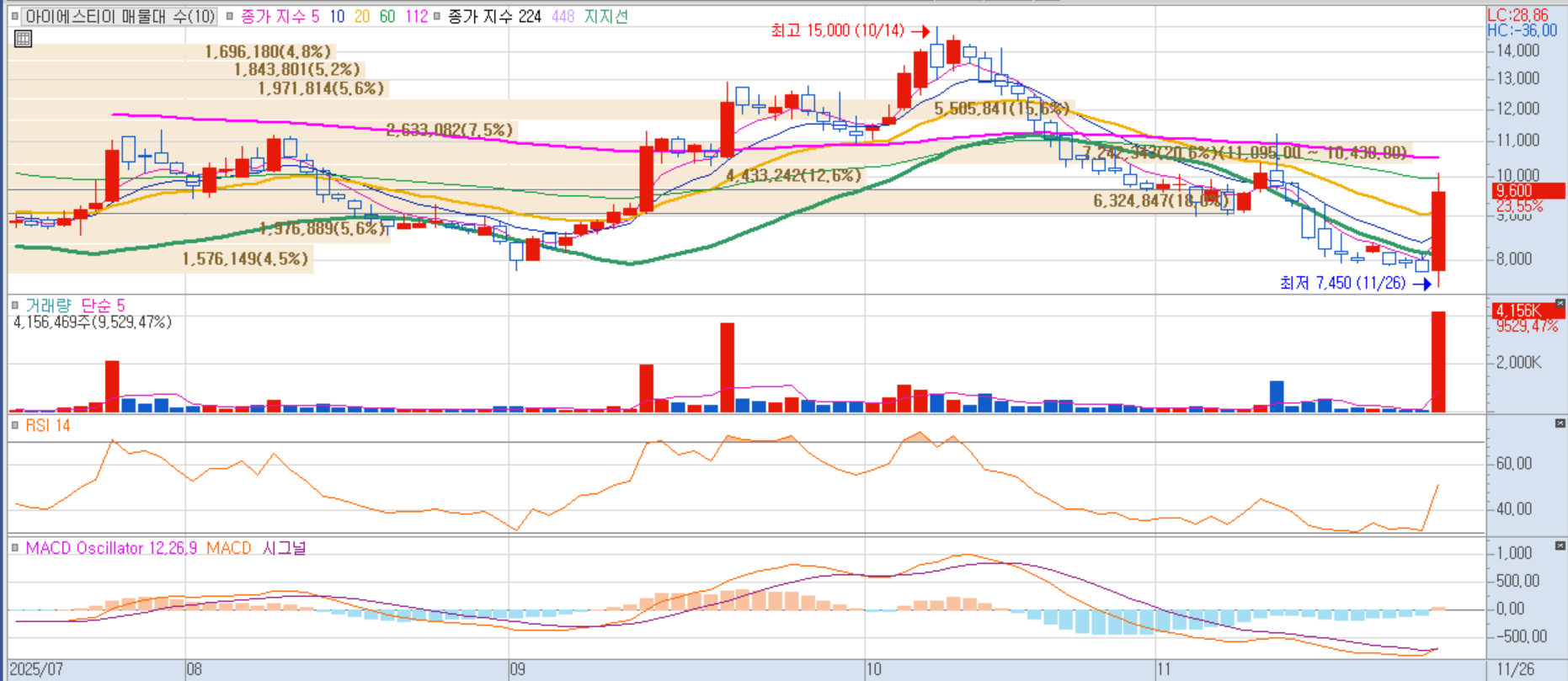Click the 11/26 date axis label
Image resolution: width=1568 pixels, height=681 pixels.
(x=1516, y=669)
